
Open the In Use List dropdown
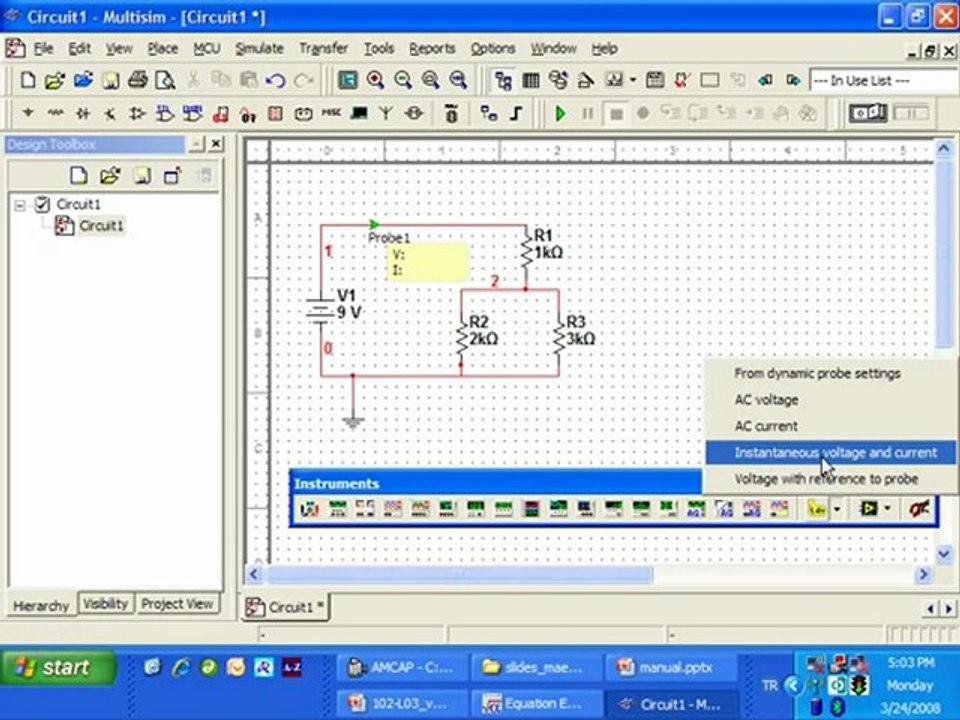(x=884, y=80)
